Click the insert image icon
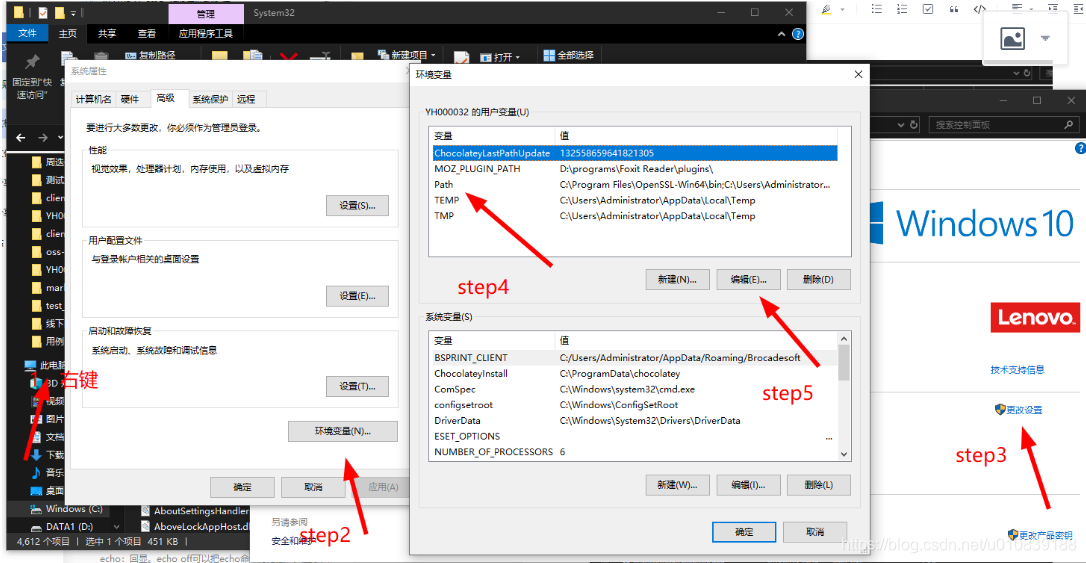1086x563 pixels. [1013, 39]
